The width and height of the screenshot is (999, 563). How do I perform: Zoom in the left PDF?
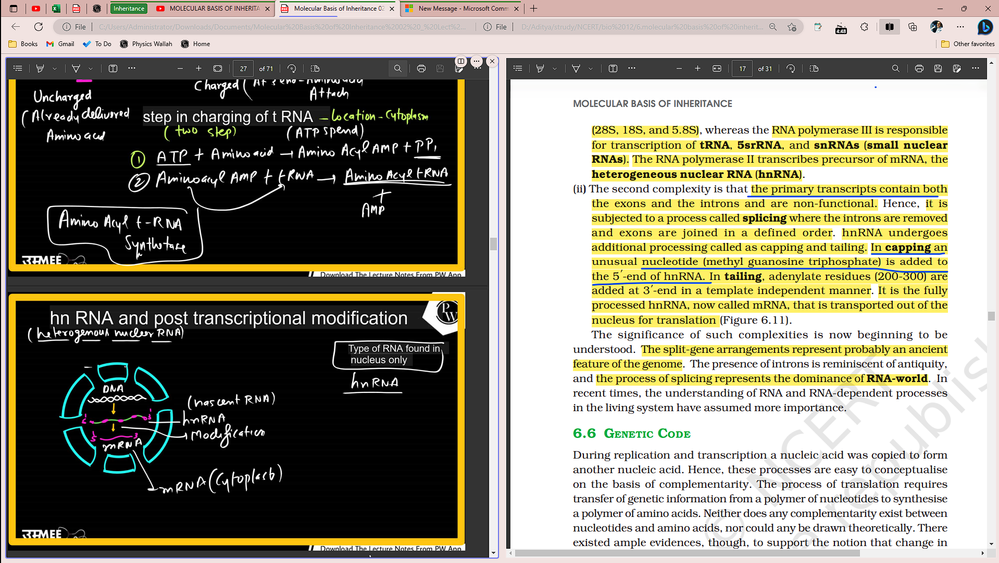(x=199, y=68)
